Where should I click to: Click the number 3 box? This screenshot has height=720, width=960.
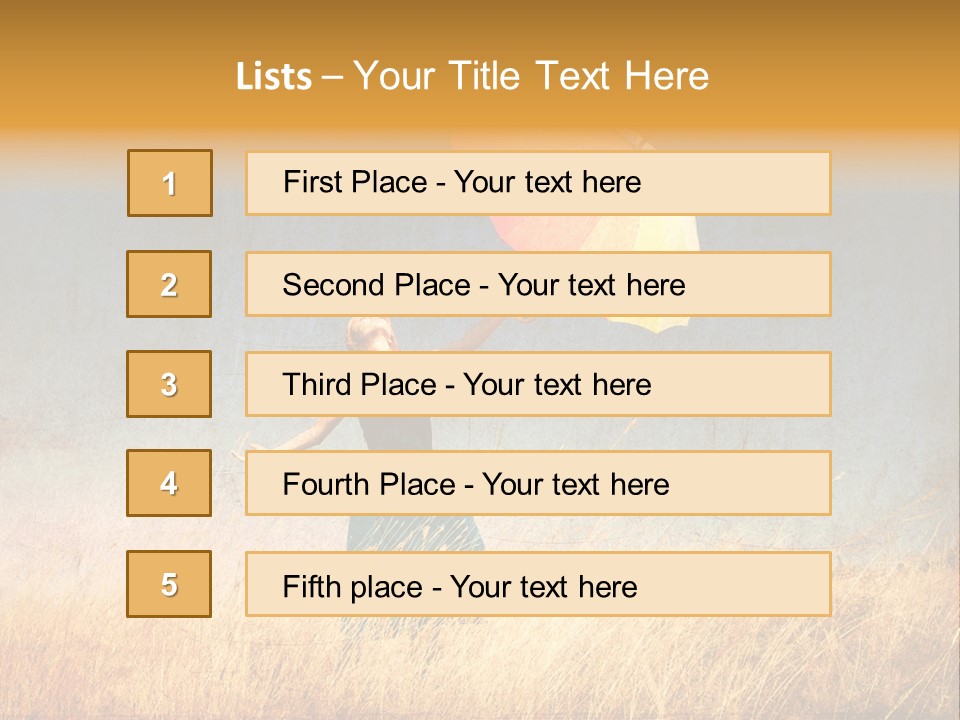point(169,384)
